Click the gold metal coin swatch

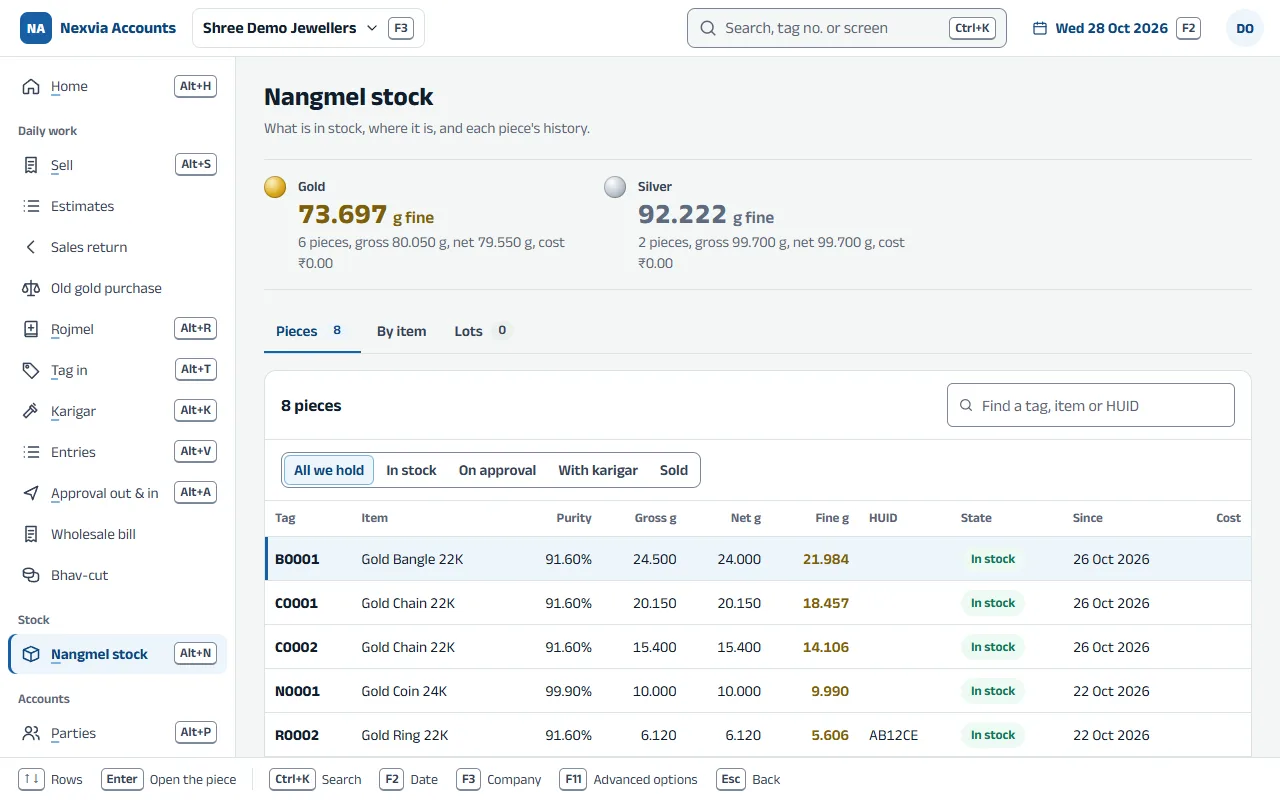click(275, 187)
